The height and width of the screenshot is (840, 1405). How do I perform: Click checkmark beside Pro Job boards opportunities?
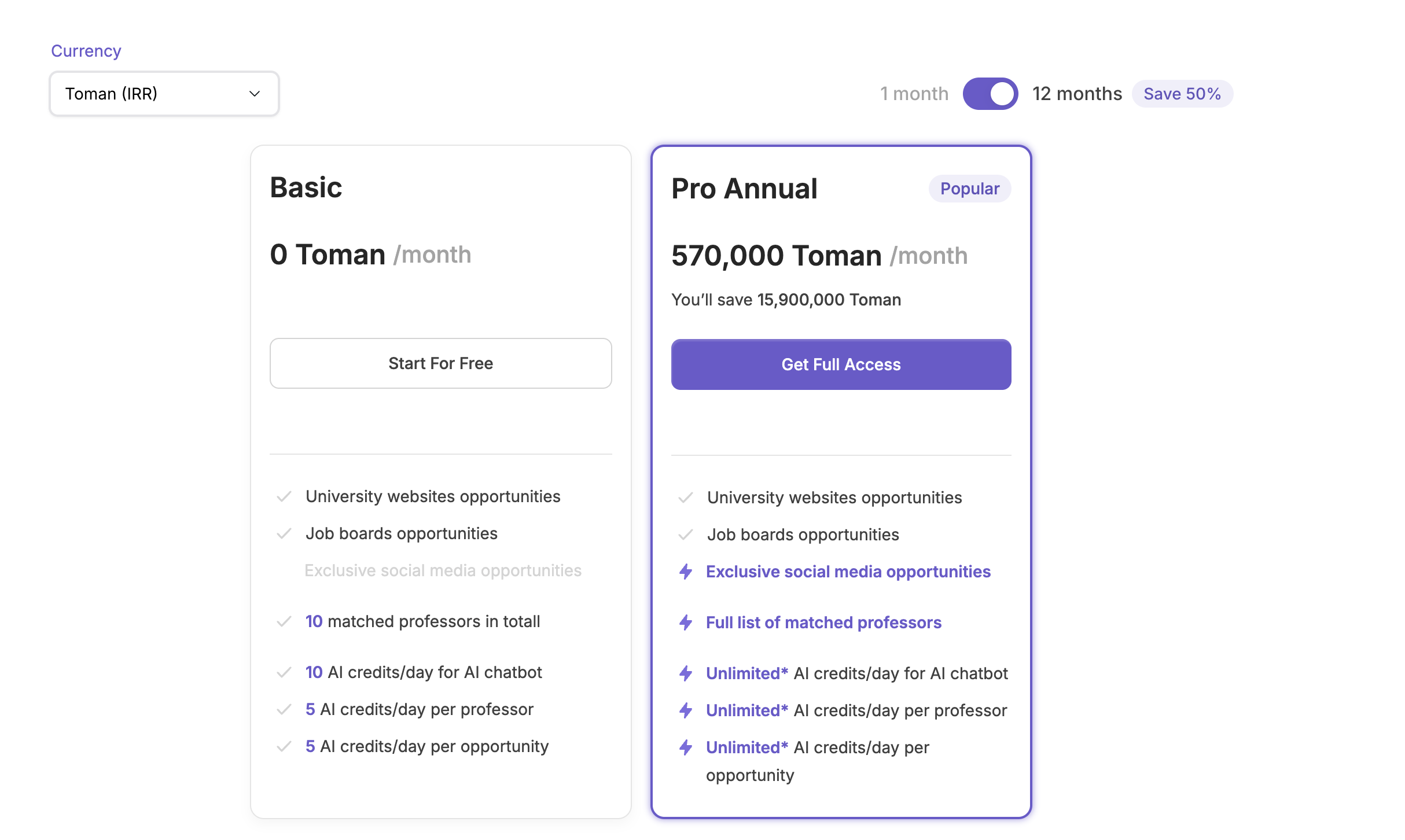click(686, 535)
